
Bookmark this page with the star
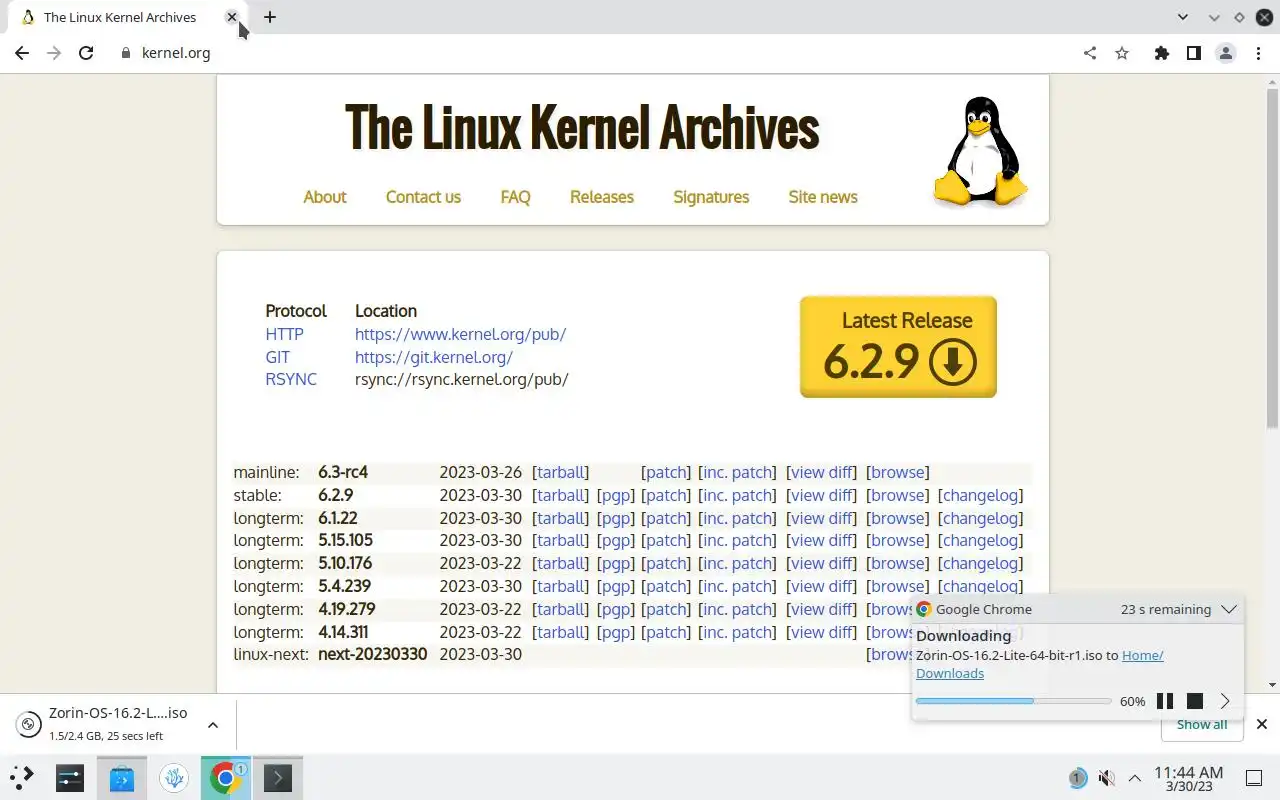(x=1122, y=53)
